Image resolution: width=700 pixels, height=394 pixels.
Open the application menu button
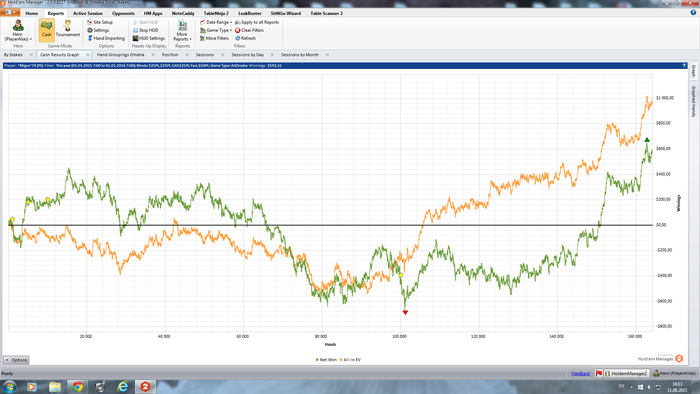point(10,13)
